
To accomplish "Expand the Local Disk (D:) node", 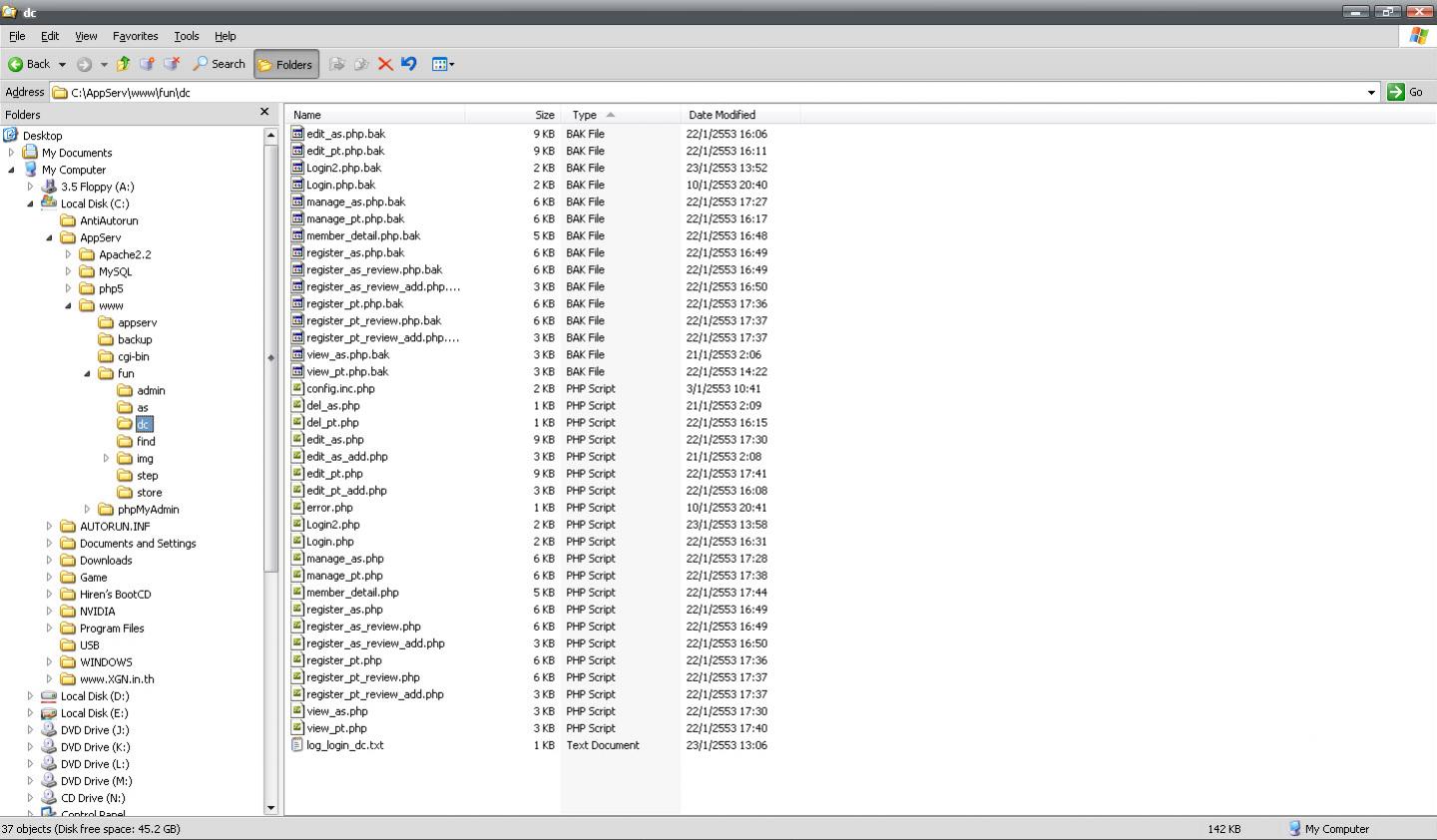I will point(30,696).
